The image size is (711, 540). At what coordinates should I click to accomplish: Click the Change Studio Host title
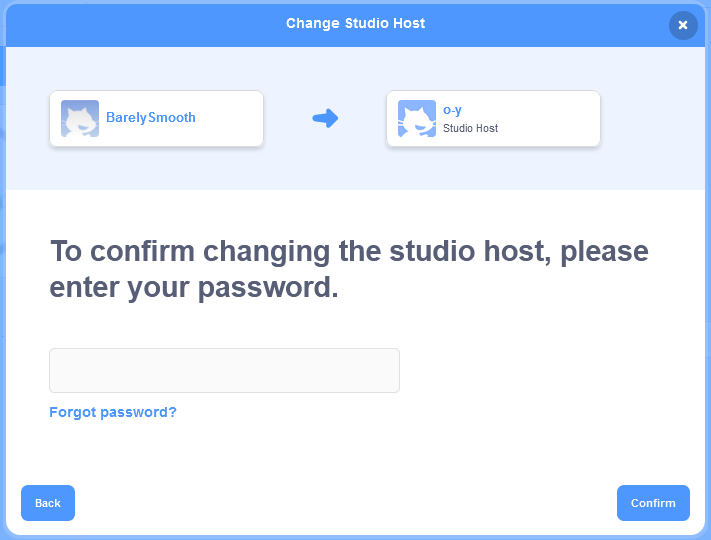[355, 23]
